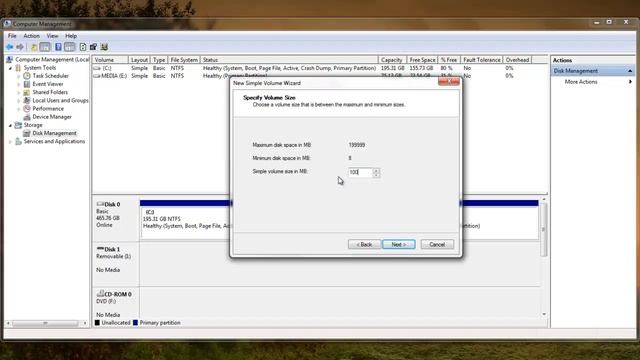Viewport: 640px width, 360px height.
Task: Sort by the Overhead column header
Action: click(x=517, y=60)
